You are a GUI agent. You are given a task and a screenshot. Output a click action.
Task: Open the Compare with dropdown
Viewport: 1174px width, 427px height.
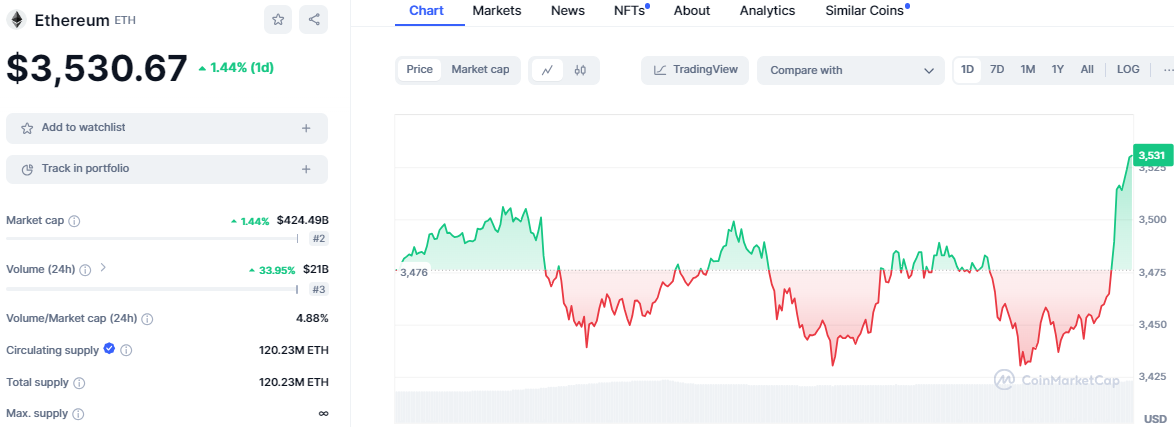tap(851, 70)
